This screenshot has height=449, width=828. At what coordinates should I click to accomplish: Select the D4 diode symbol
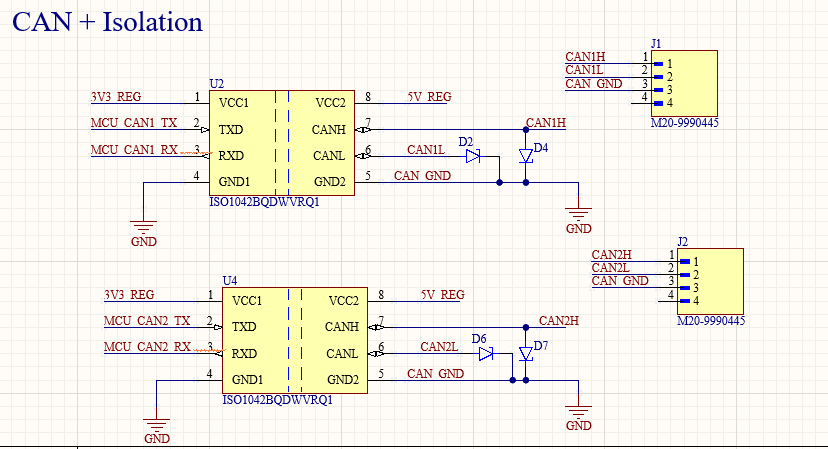526,156
